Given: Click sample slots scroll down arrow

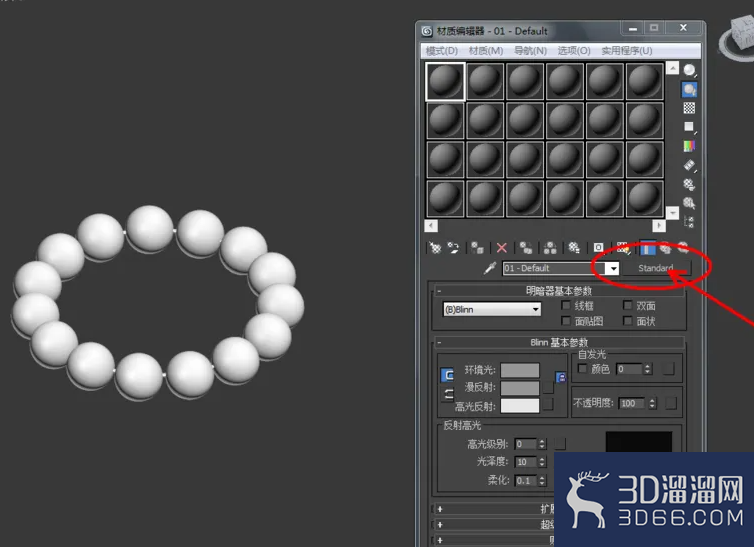Looking at the screenshot, I should 672,212.
